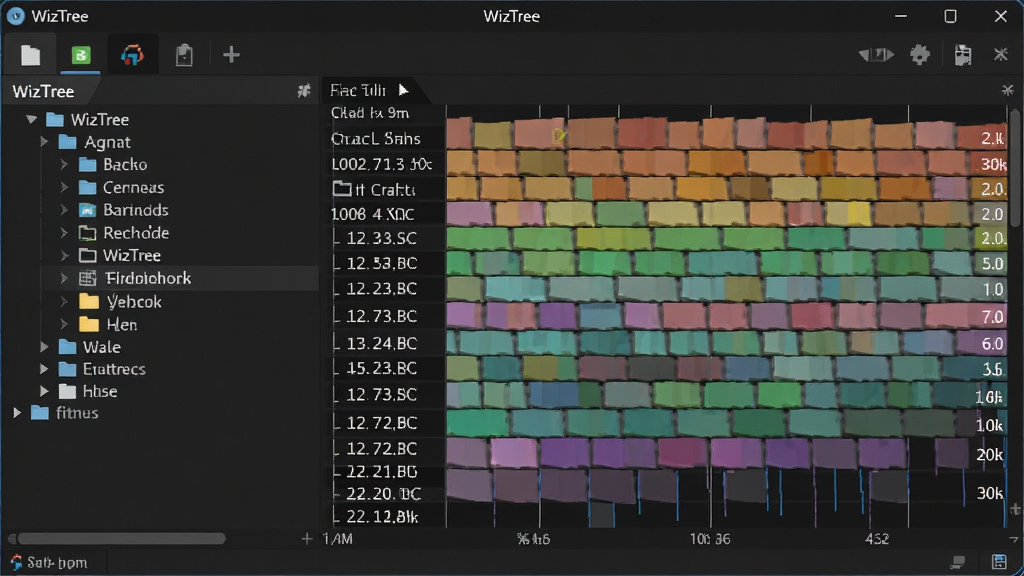Click the asterisk icon in treemap header
The image size is (1024, 576).
(x=1007, y=90)
